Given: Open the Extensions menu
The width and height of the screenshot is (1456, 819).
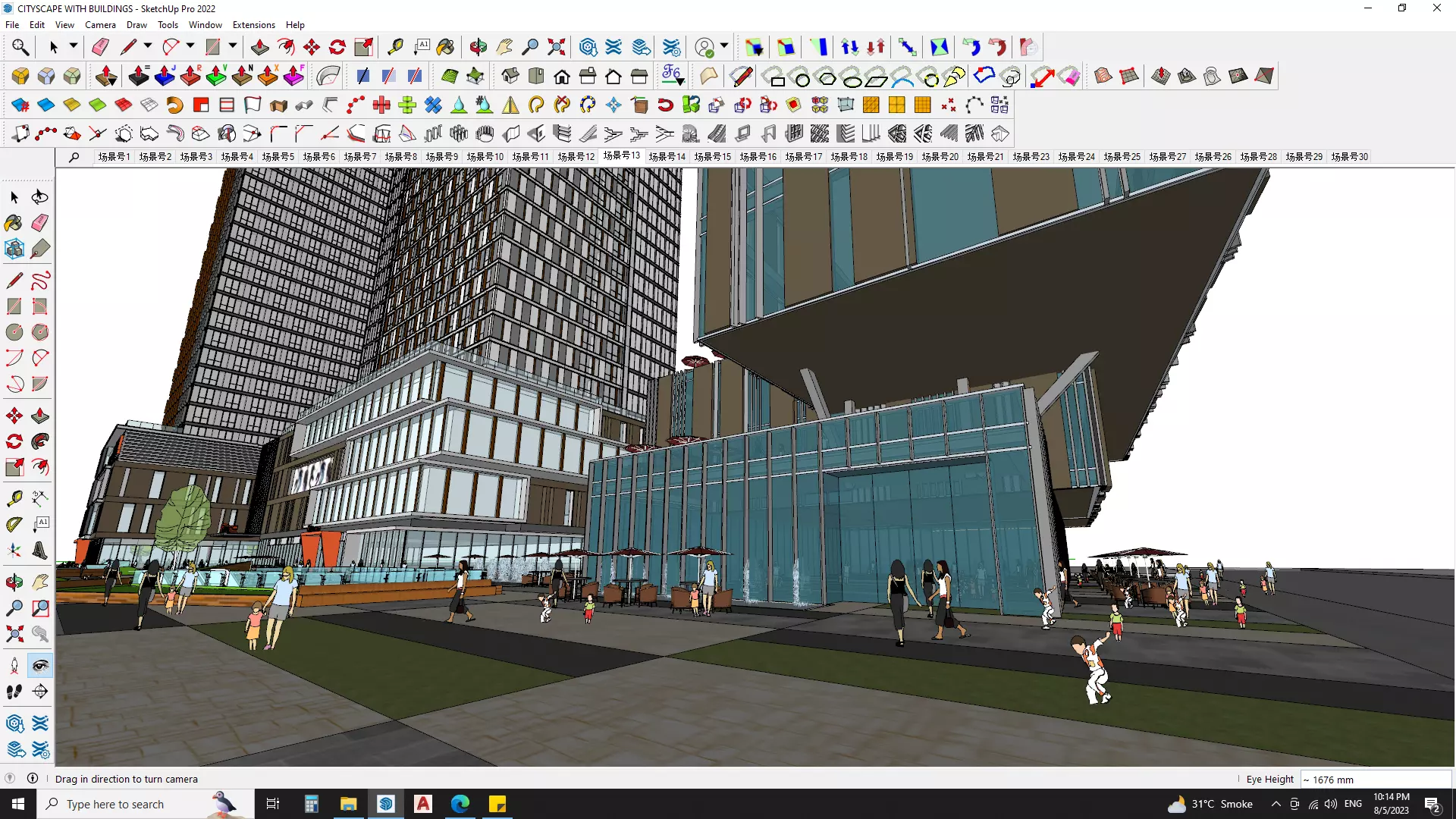Looking at the screenshot, I should [x=253, y=25].
